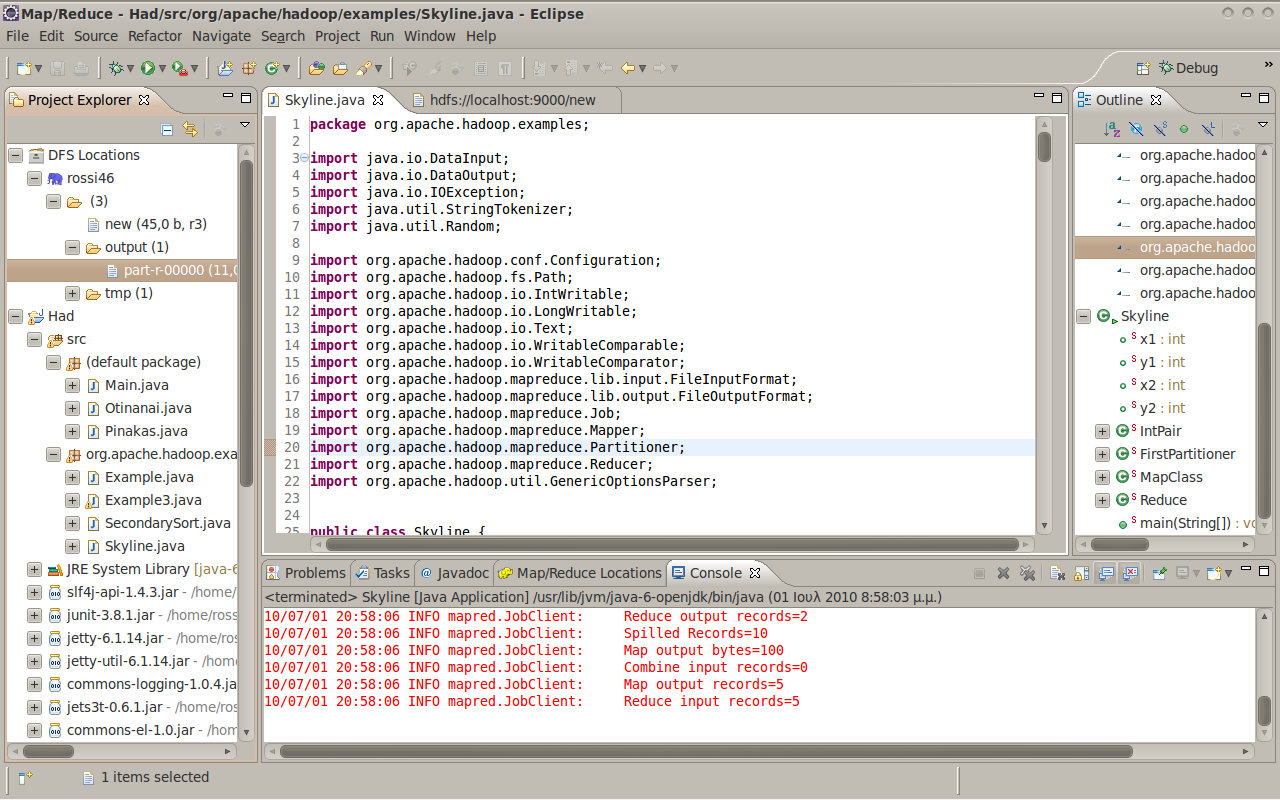Screen dimensions: 1280x800
Task: Click the Focus on Active Task icon in Outline
Action: point(1236,129)
